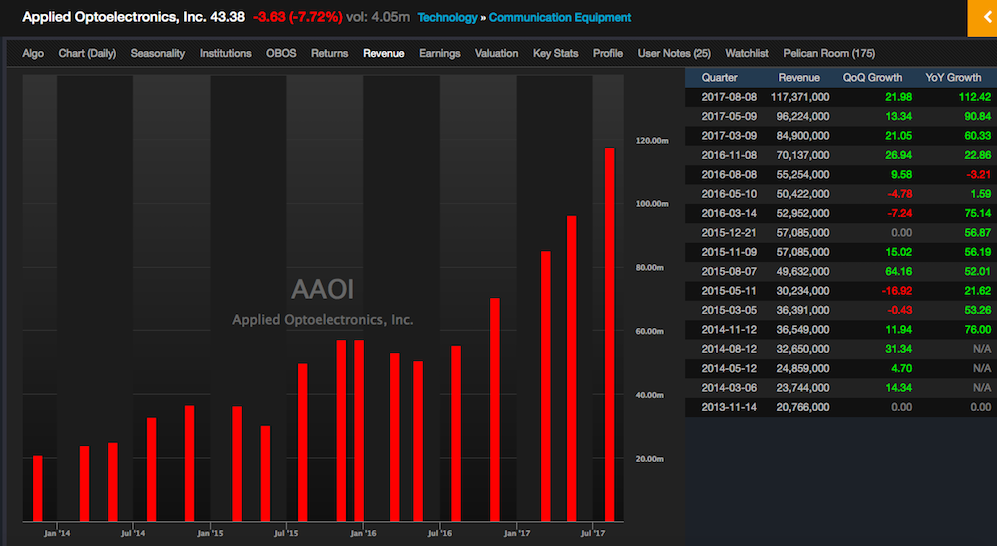Click QoQ growth value -4.78
Image resolution: width=997 pixels, height=546 pixels.
[x=900, y=194]
